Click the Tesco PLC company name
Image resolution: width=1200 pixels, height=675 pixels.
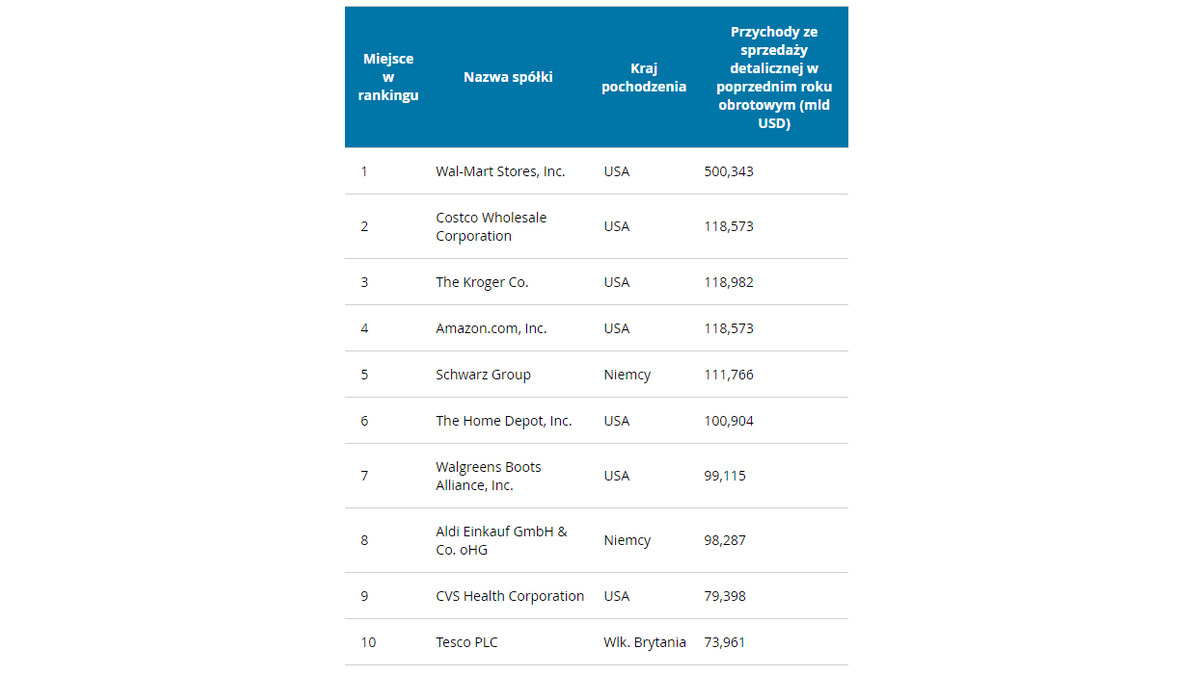tap(467, 642)
